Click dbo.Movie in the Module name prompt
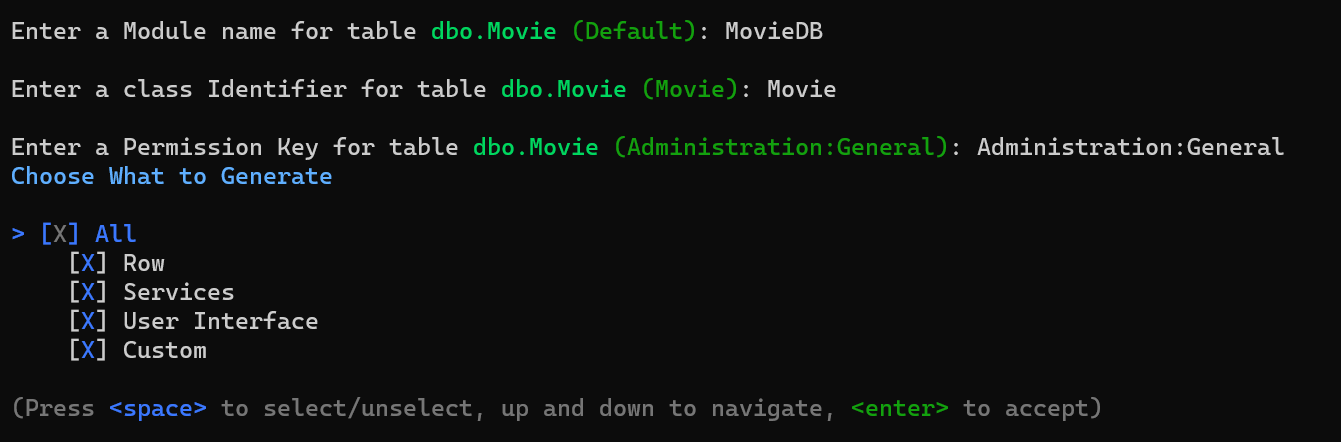The width and height of the screenshot is (1341, 442). (x=494, y=31)
